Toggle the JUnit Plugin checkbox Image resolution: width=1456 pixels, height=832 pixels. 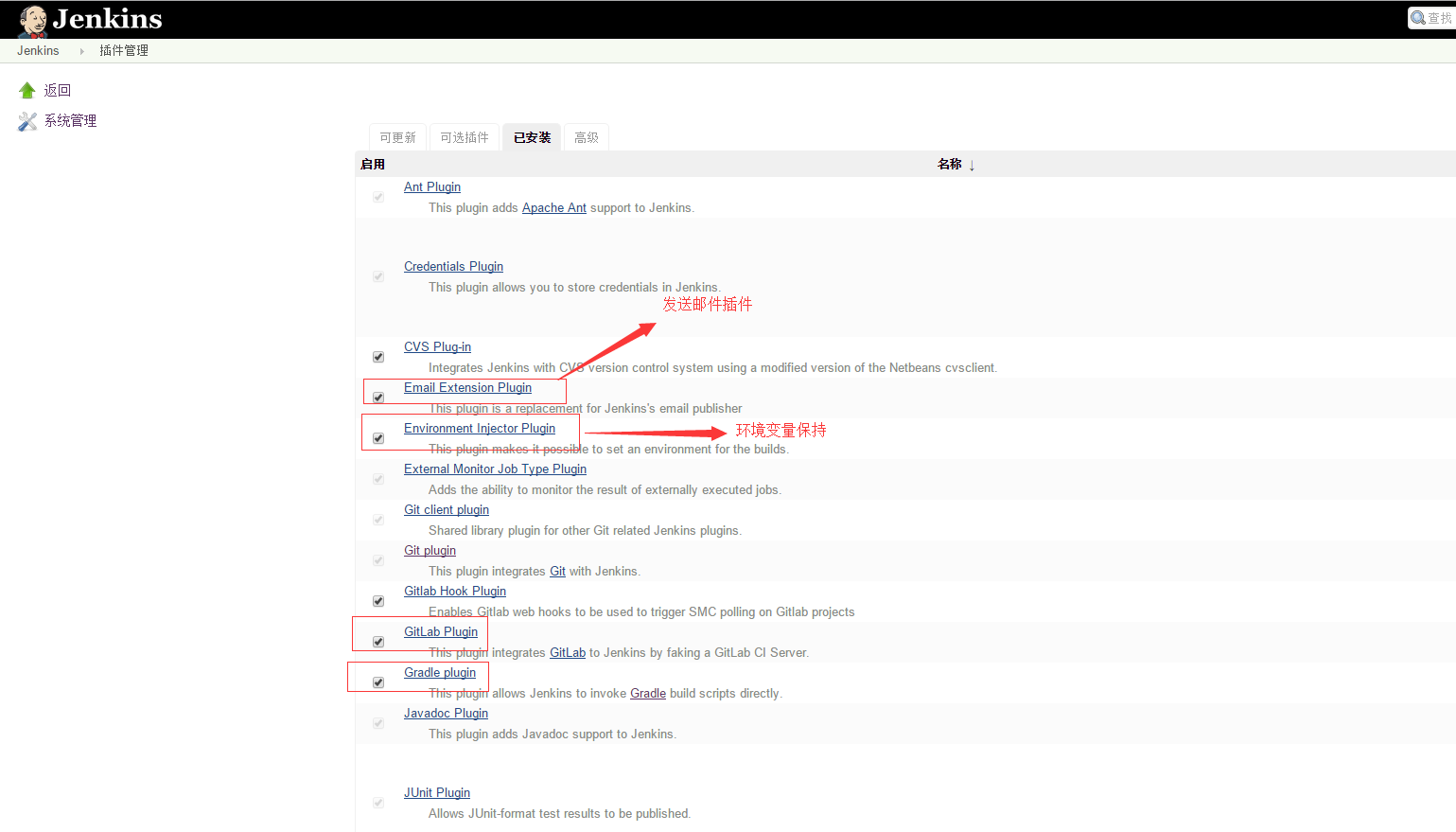point(378,803)
